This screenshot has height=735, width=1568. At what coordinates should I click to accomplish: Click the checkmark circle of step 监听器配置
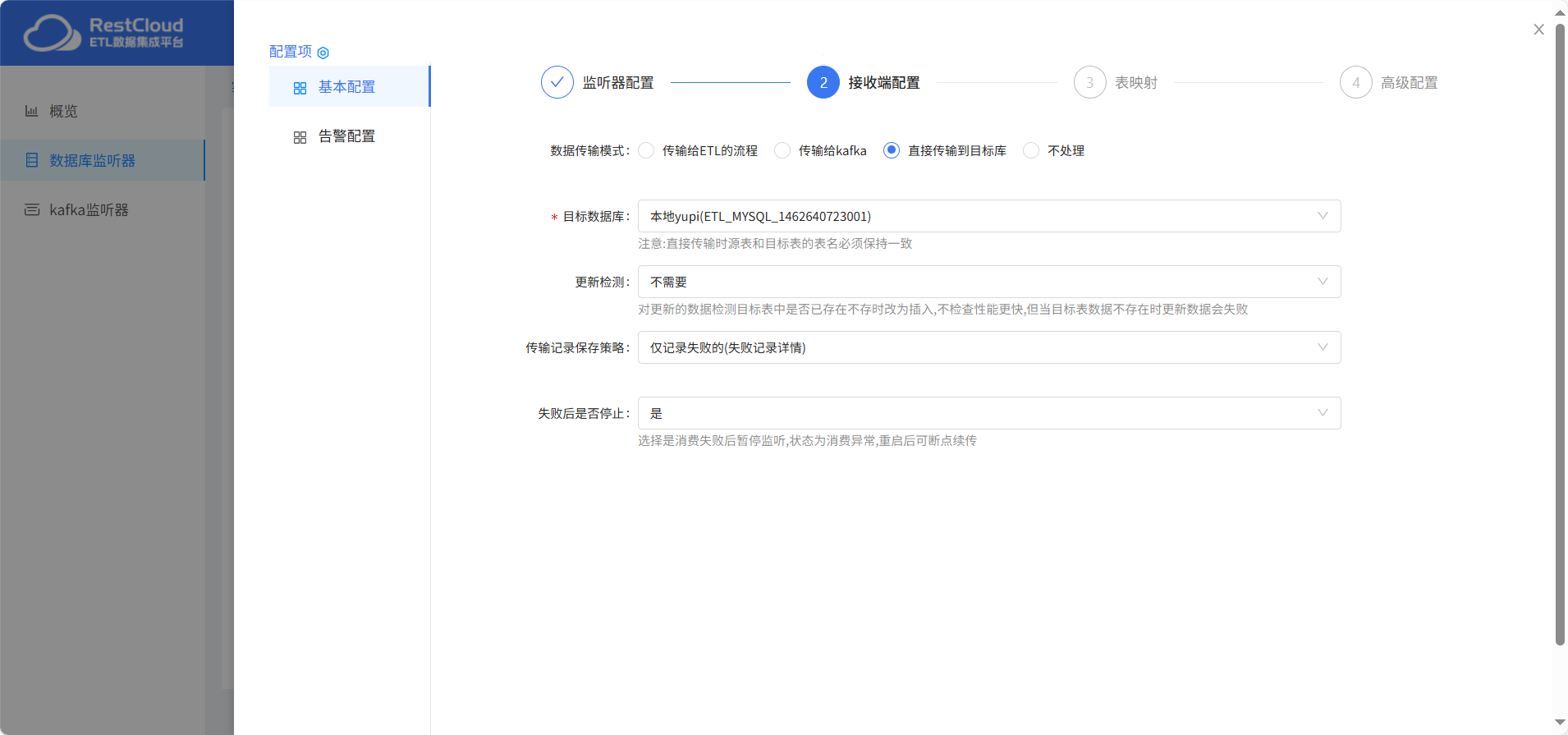(557, 82)
